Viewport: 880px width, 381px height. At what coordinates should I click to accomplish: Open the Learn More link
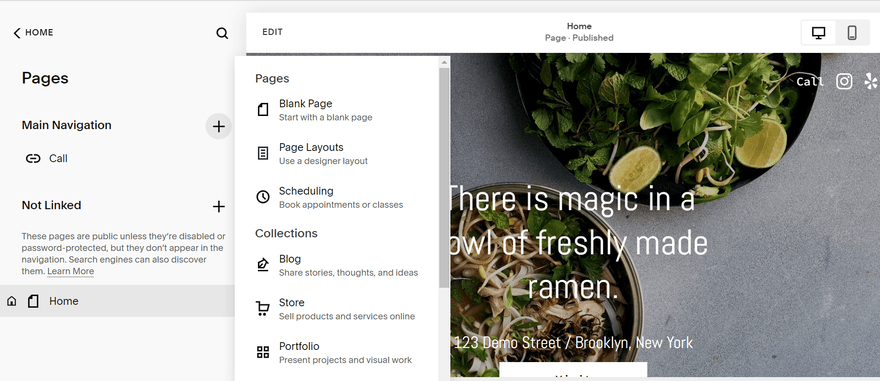[70, 272]
